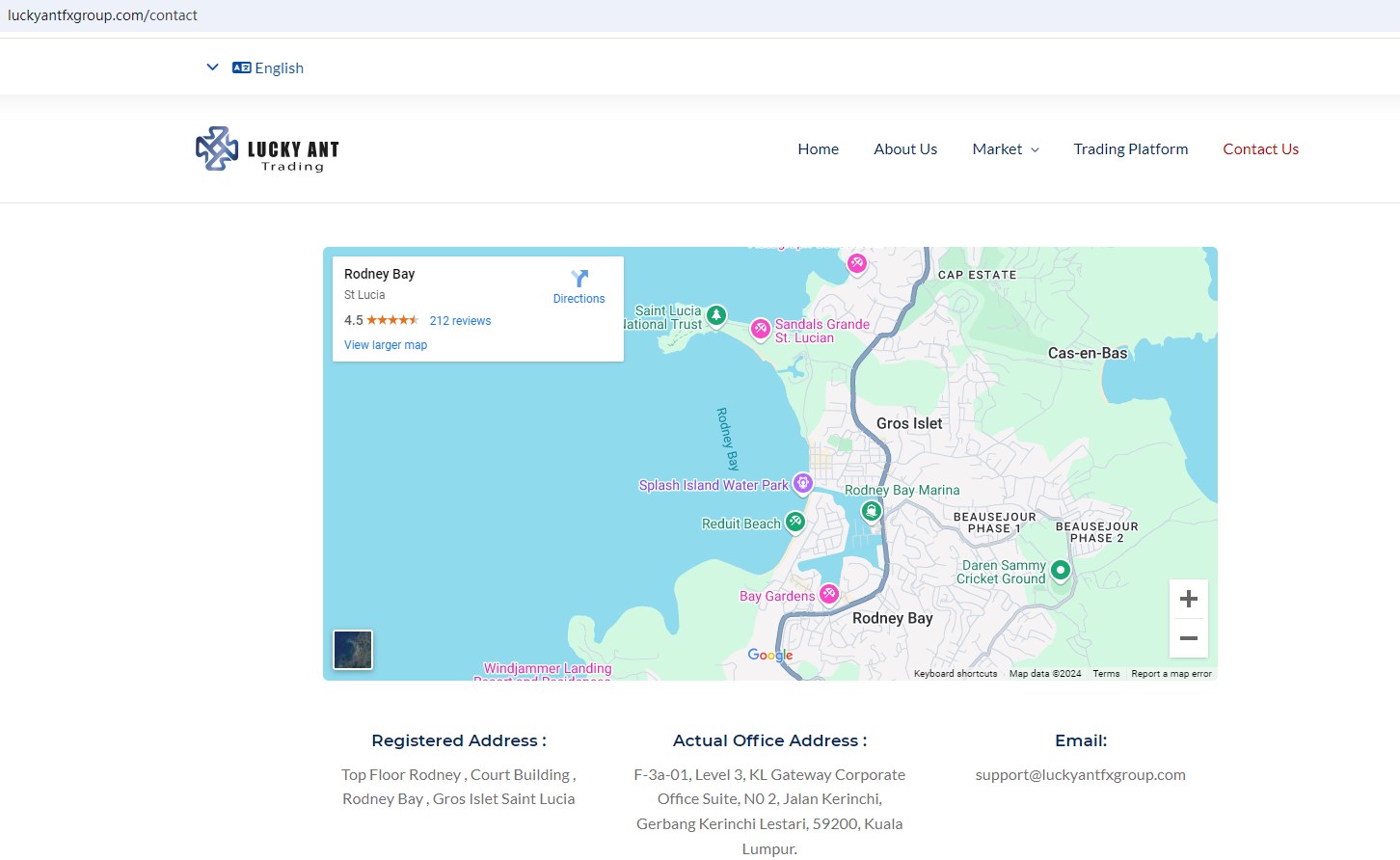Navigate to Trading Platform
Screen dimensions: 1400x860
click(1130, 149)
